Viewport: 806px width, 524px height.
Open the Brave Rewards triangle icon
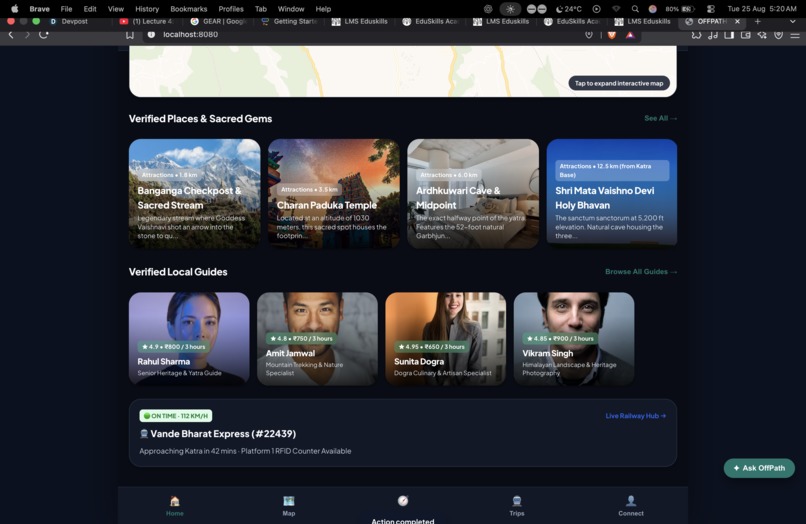click(x=630, y=34)
